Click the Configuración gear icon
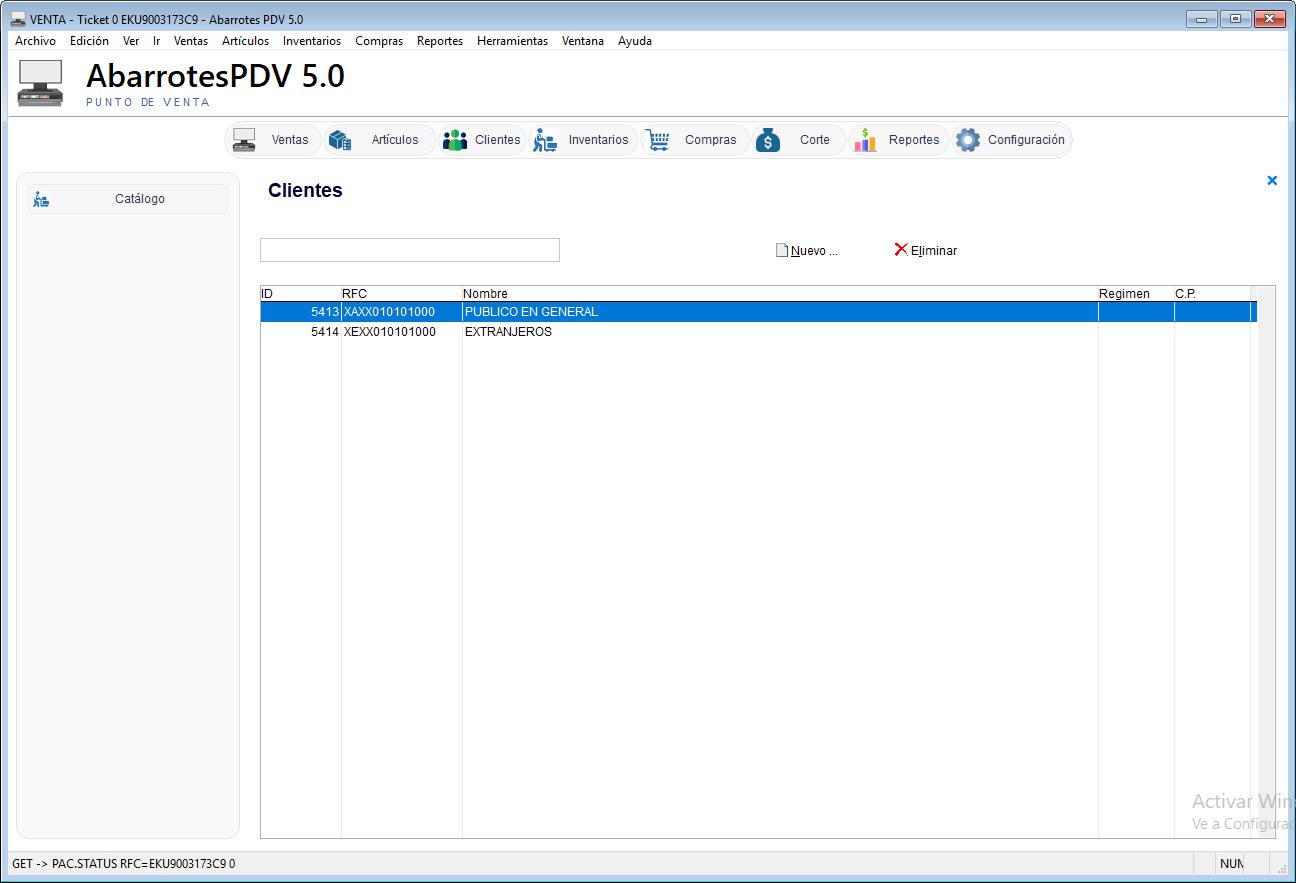The height and width of the screenshot is (883, 1296). pyautogui.click(x=968, y=140)
